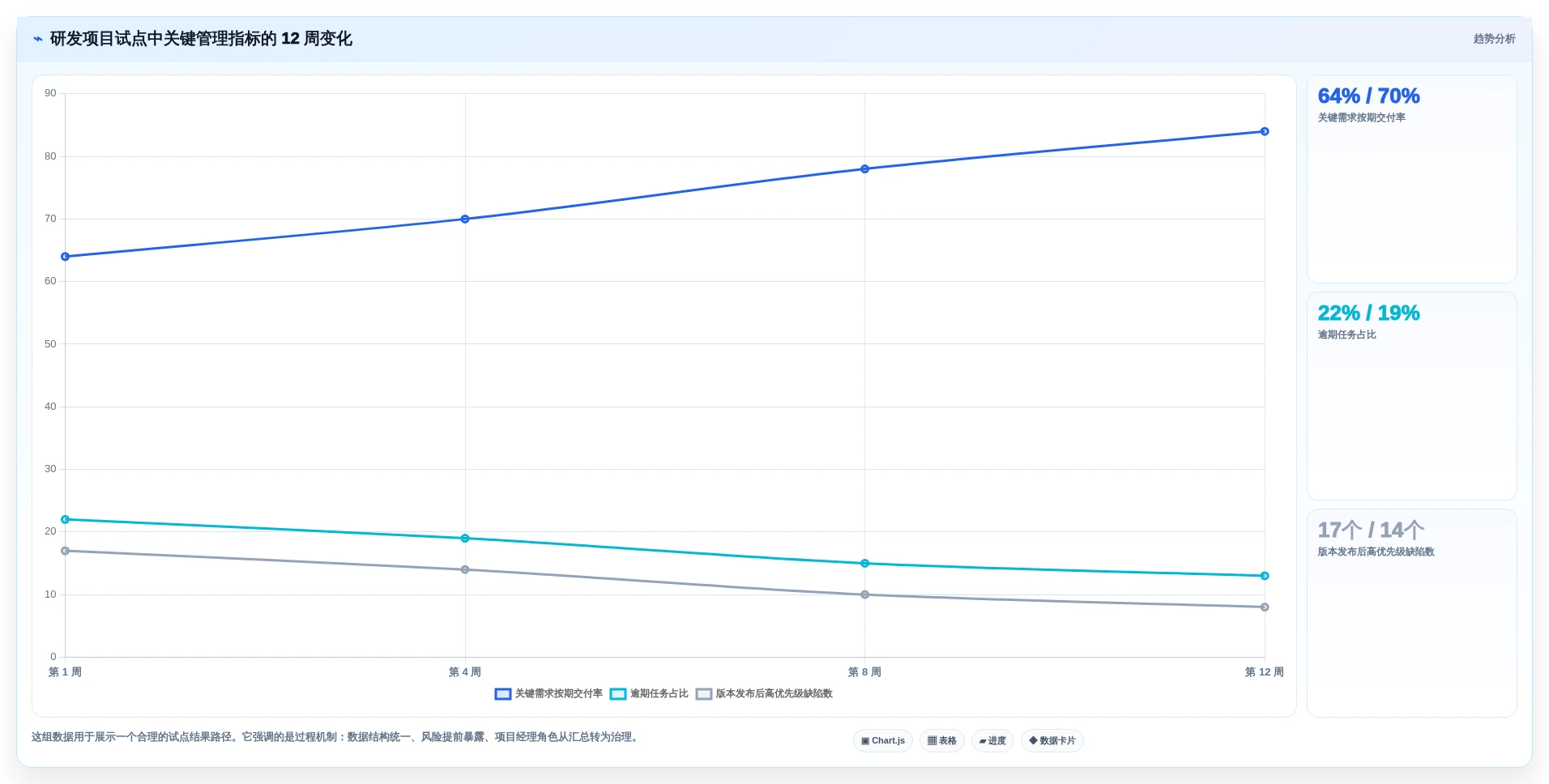Viewport: 1549px width, 784px height.
Task: Click the 64% / 70% stat value
Action: pyautogui.click(x=1368, y=96)
